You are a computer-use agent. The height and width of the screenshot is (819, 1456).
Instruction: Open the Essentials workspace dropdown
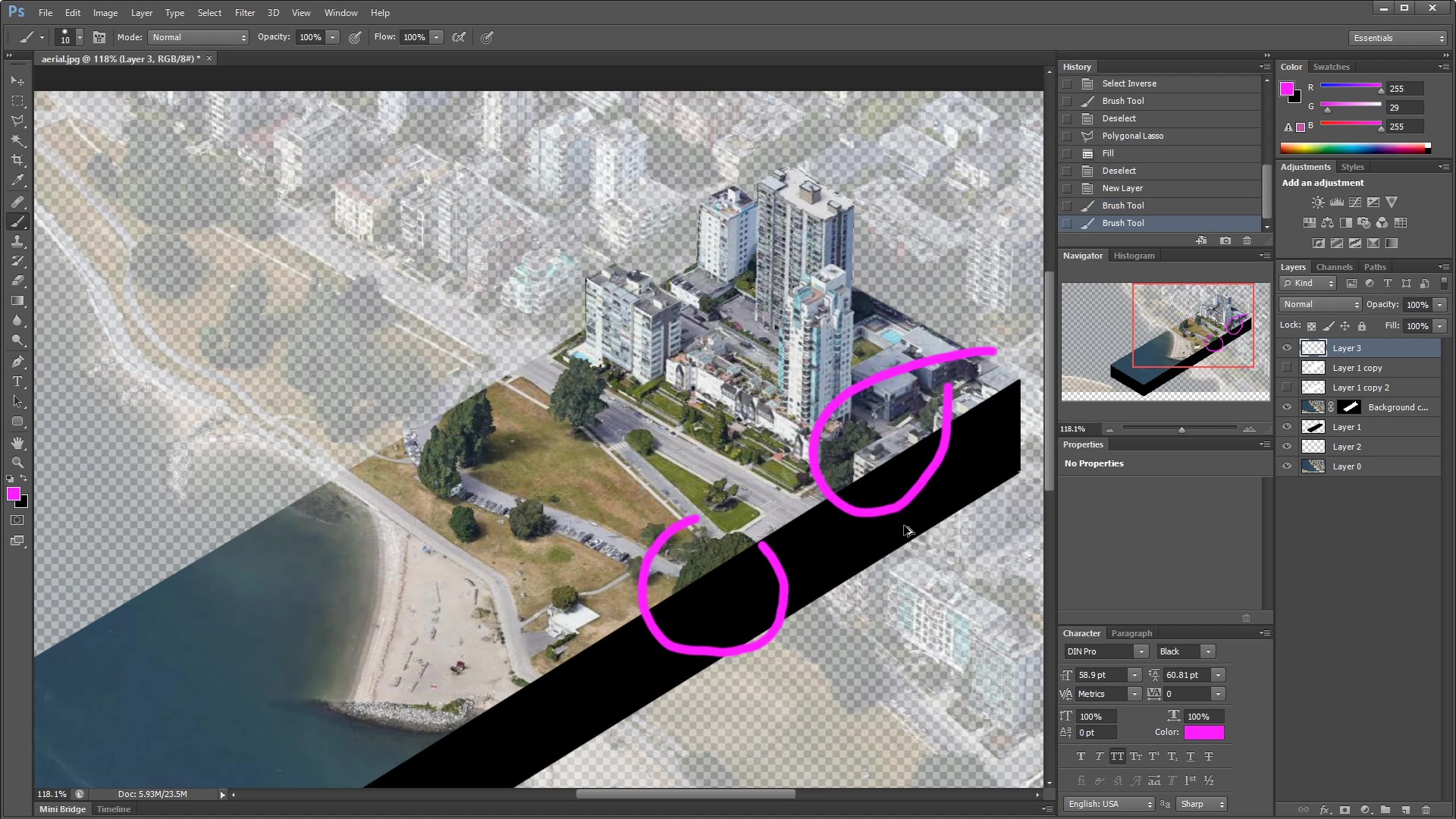1398,38
